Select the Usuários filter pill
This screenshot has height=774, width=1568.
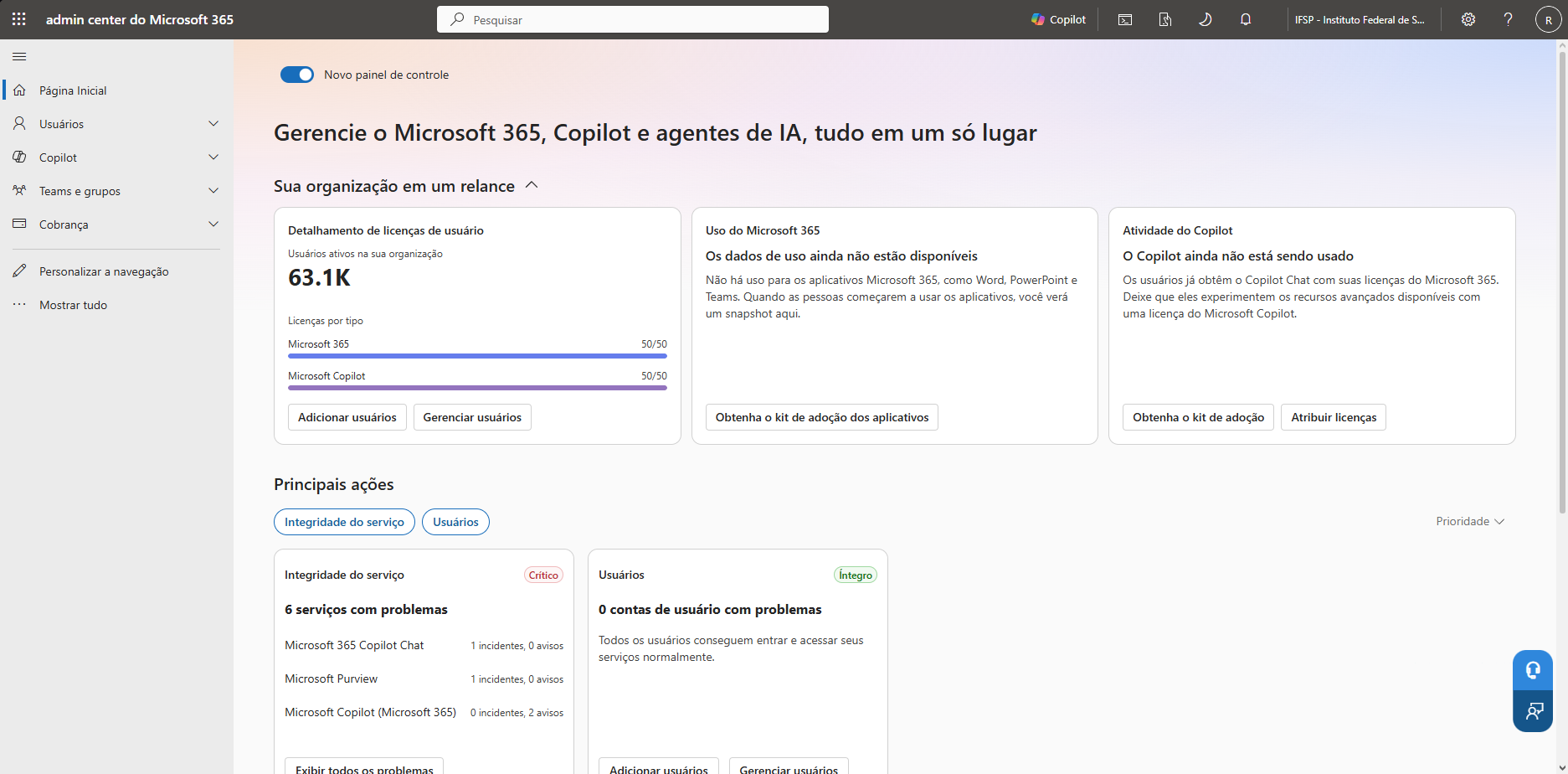coord(455,522)
